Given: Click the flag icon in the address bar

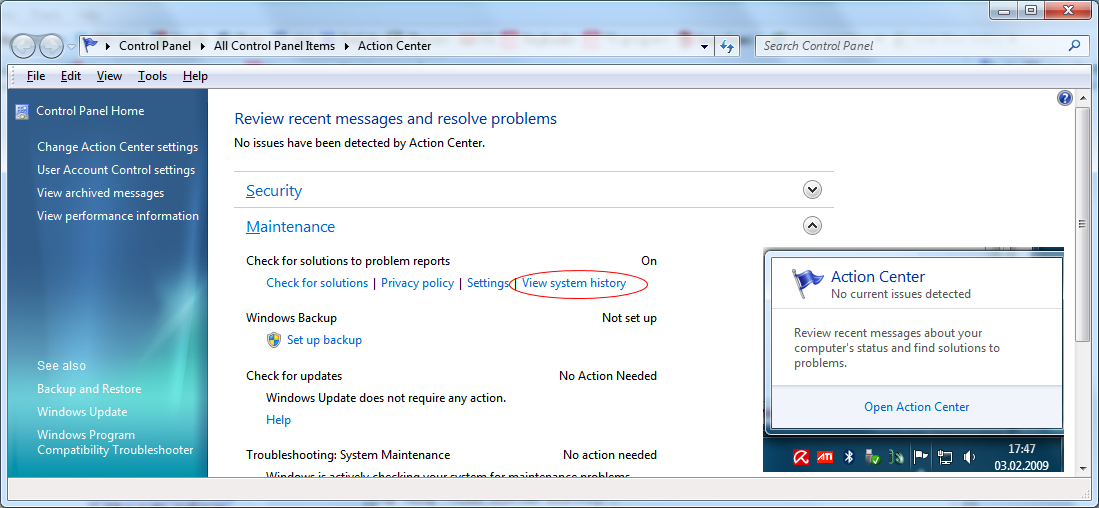Looking at the screenshot, I should [x=90, y=46].
